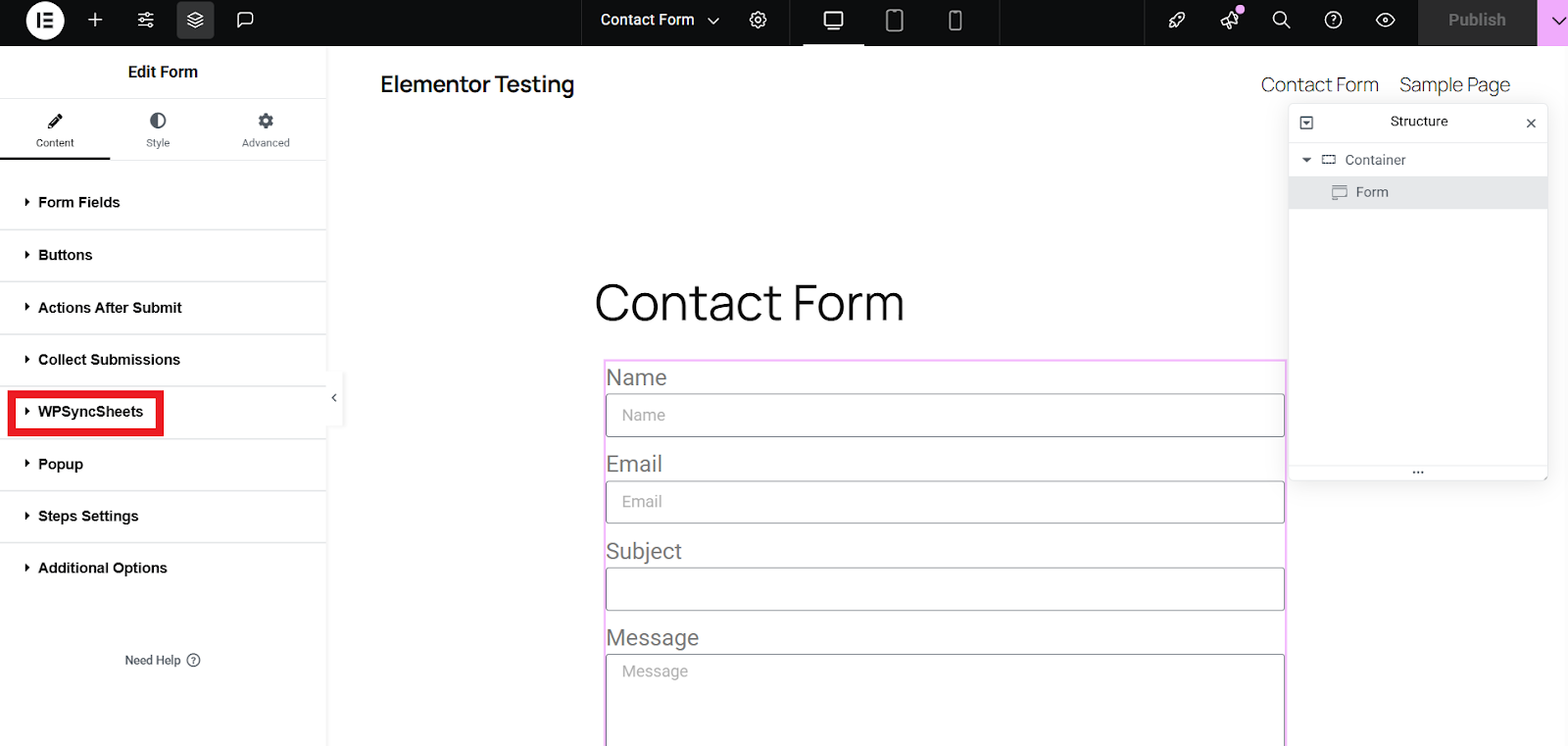Click Elementor Testing site title

[x=477, y=84]
